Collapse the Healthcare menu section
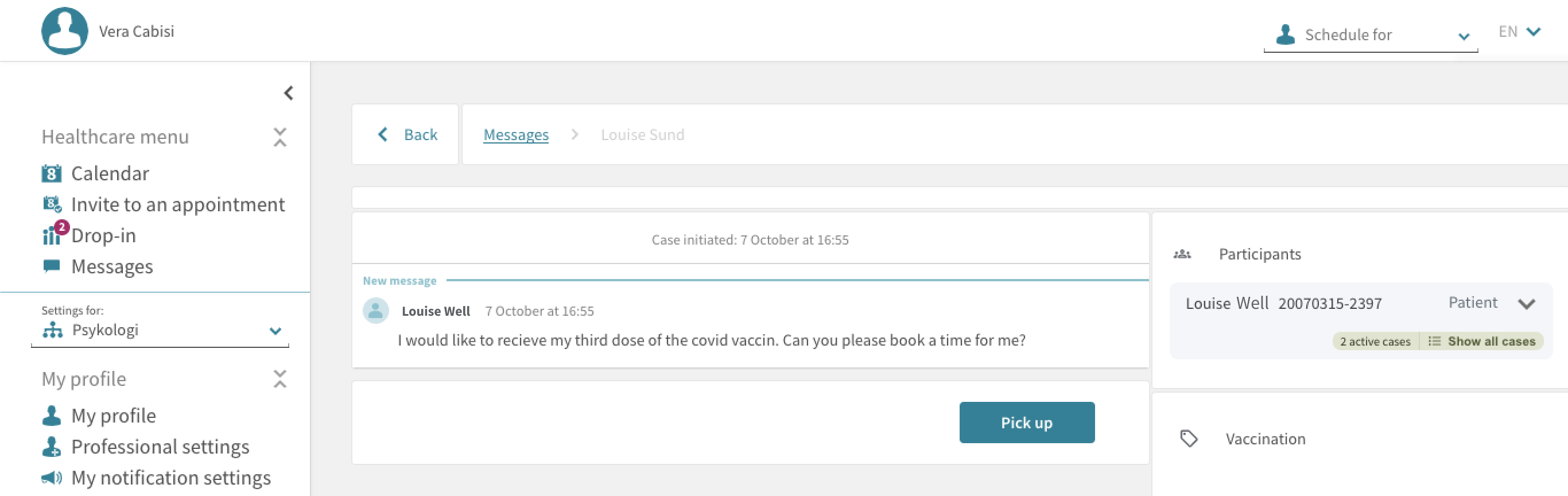Image resolution: width=1568 pixels, height=496 pixels. (280, 137)
